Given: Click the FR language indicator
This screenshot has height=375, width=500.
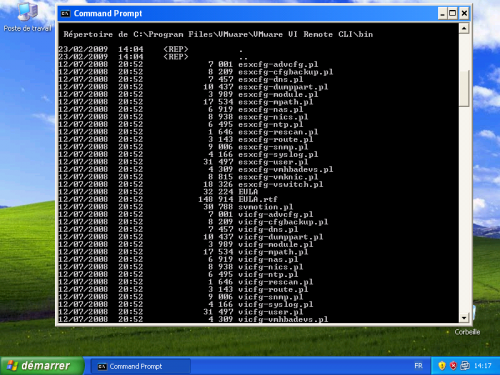Looking at the screenshot, I should pyautogui.click(x=418, y=366).
